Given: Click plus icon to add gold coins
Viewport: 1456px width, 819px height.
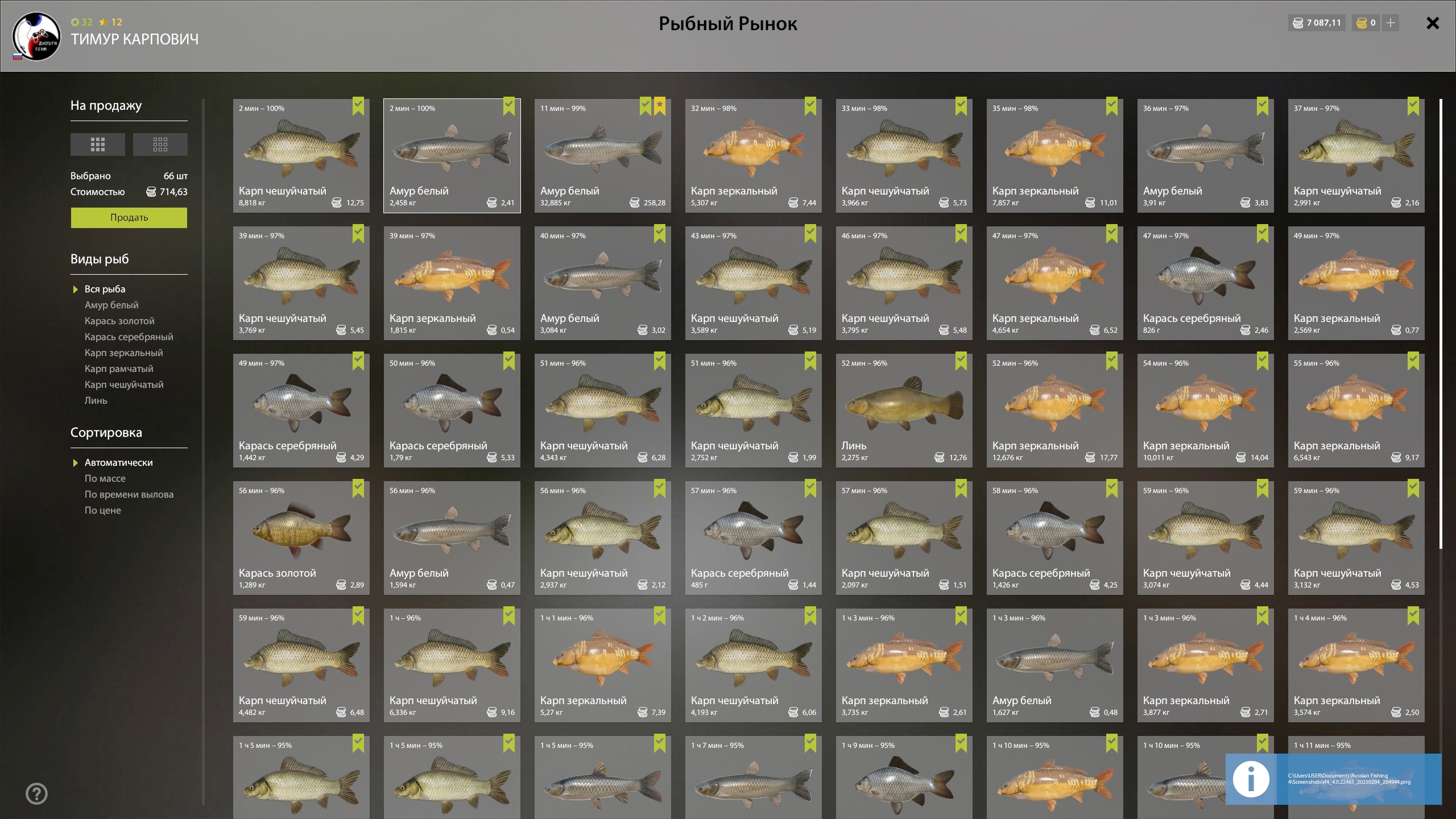Looking at the screenshot, I should point(1391,23).
